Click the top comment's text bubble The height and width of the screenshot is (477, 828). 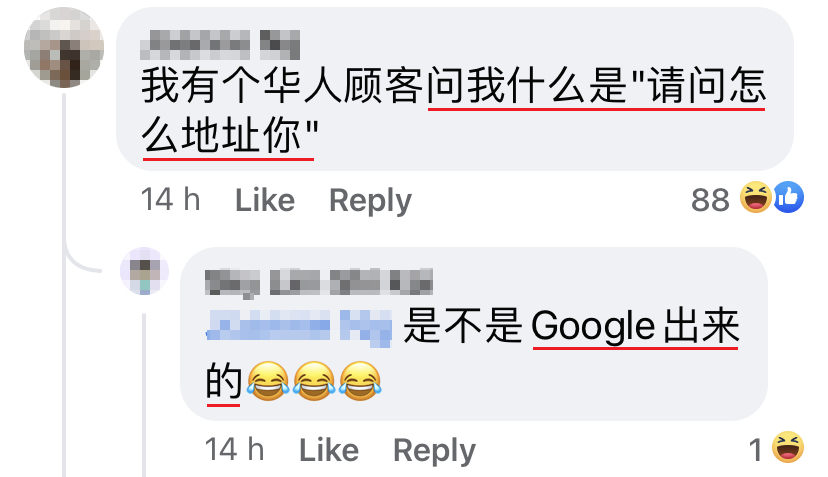click(x=455, y=89)
